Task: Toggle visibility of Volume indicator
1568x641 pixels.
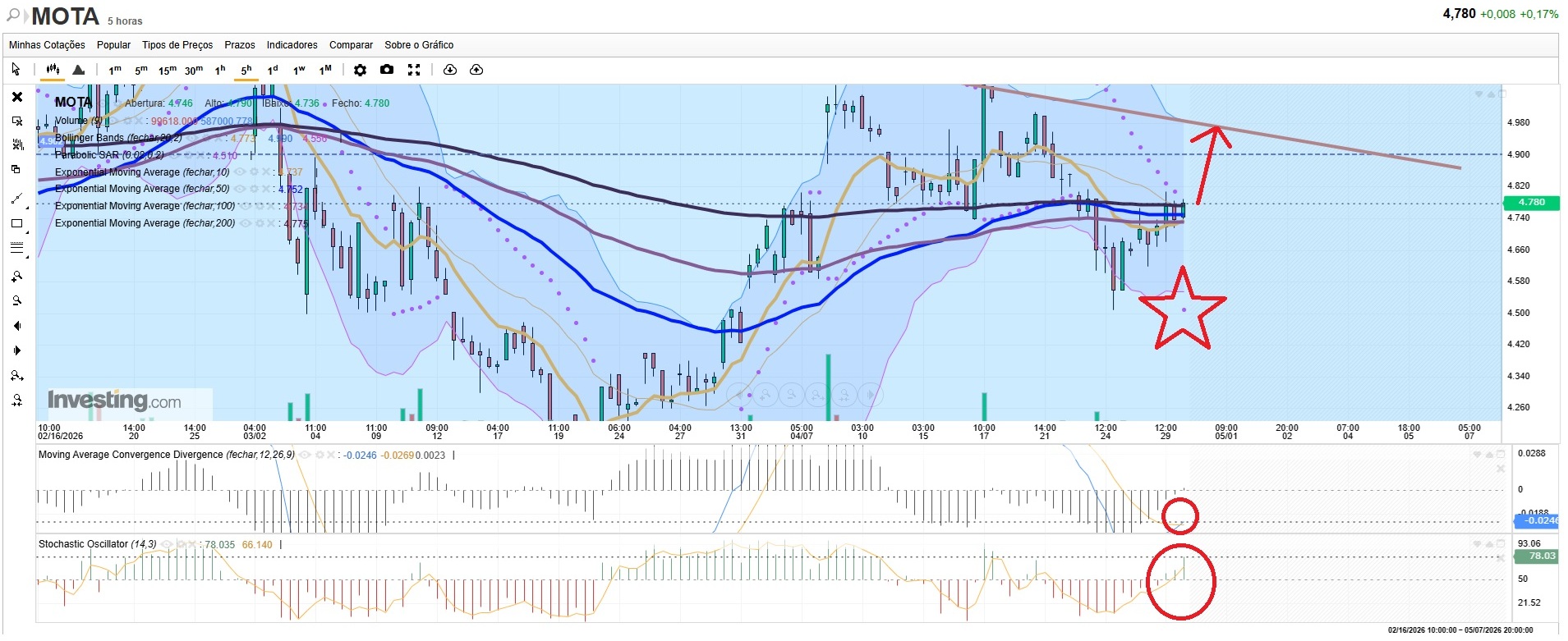Action: pyautogui.click(x=116, y=121)
